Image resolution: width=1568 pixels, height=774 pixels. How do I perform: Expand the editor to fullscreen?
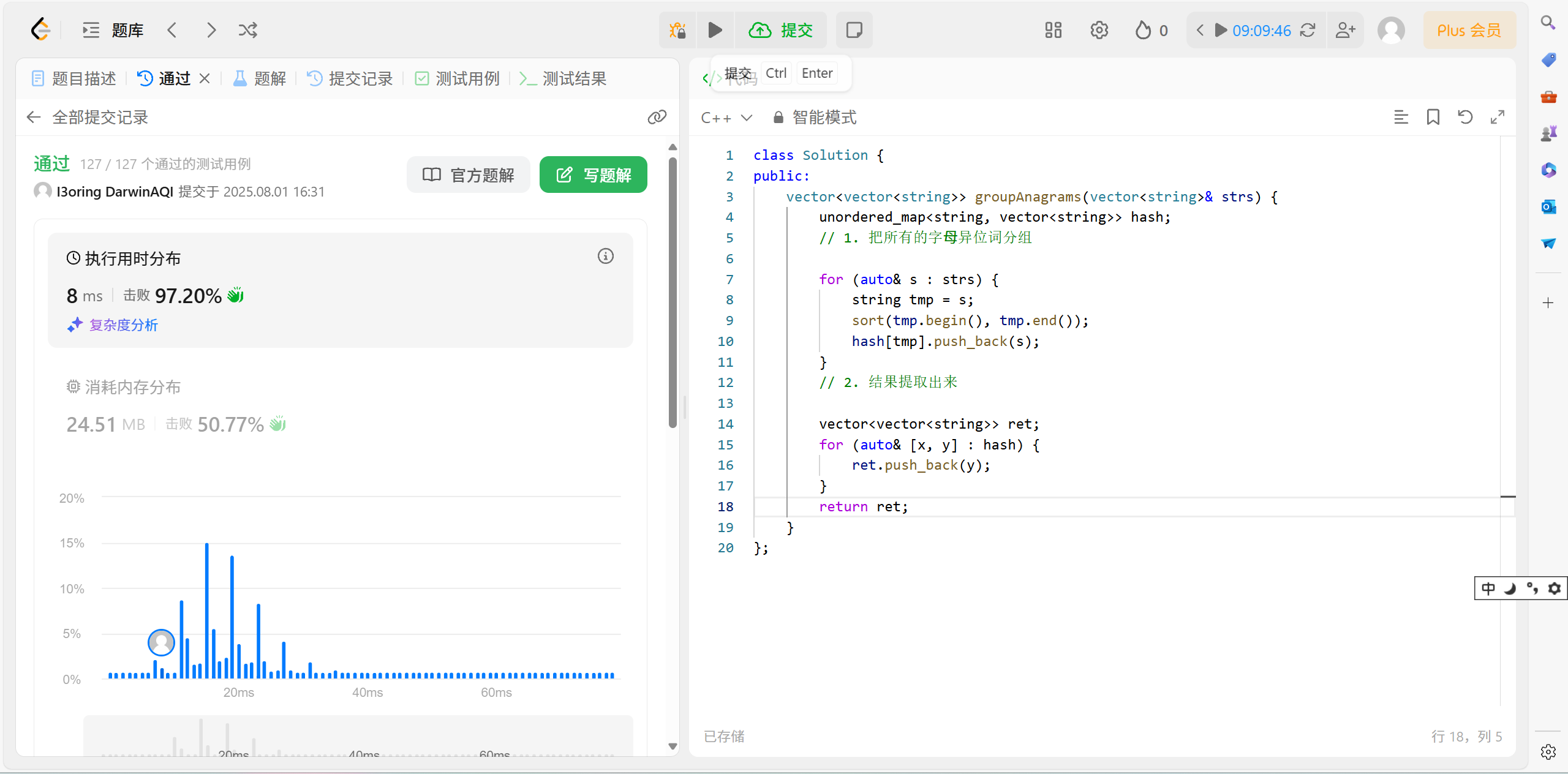(1498, 117)
